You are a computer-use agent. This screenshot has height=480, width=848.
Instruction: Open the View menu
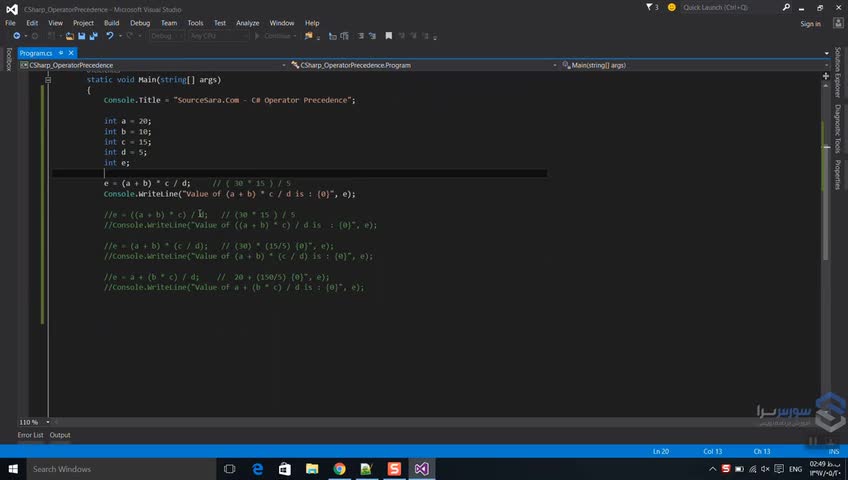pyautogui.click(x=55, y=23)
